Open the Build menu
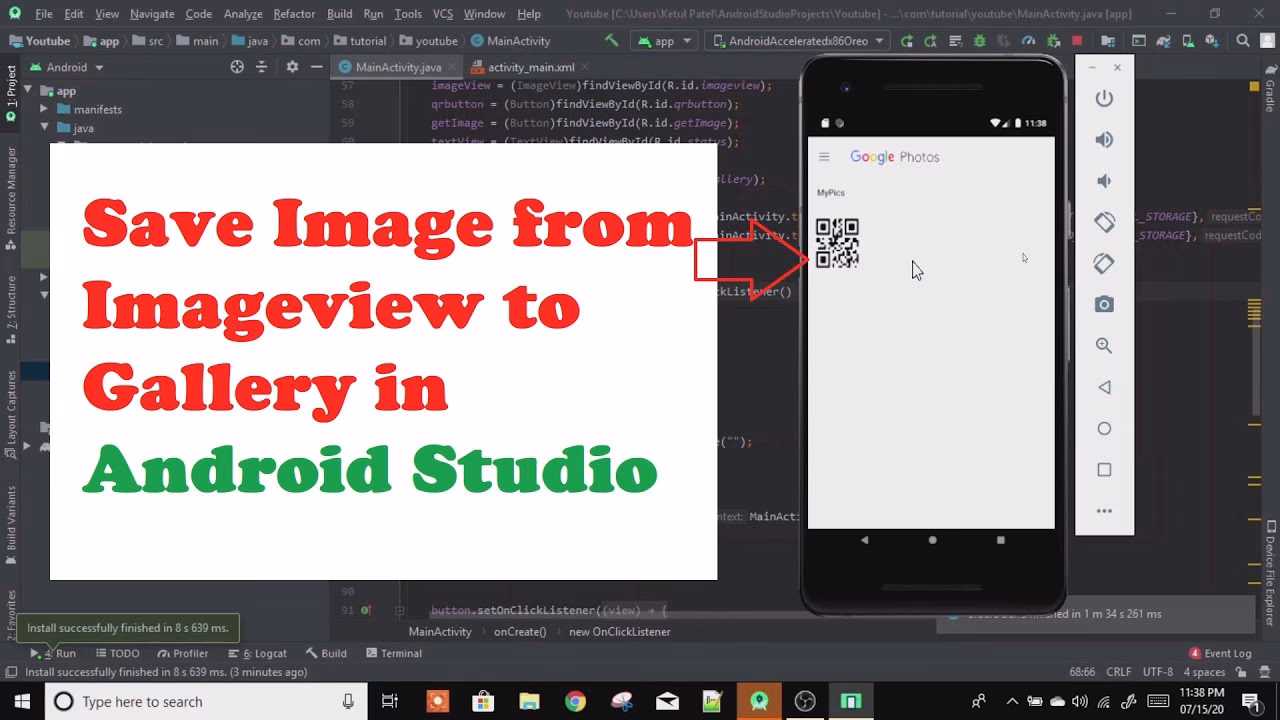The width and height of the screenshot is (1280, 720). coord(340,14)
